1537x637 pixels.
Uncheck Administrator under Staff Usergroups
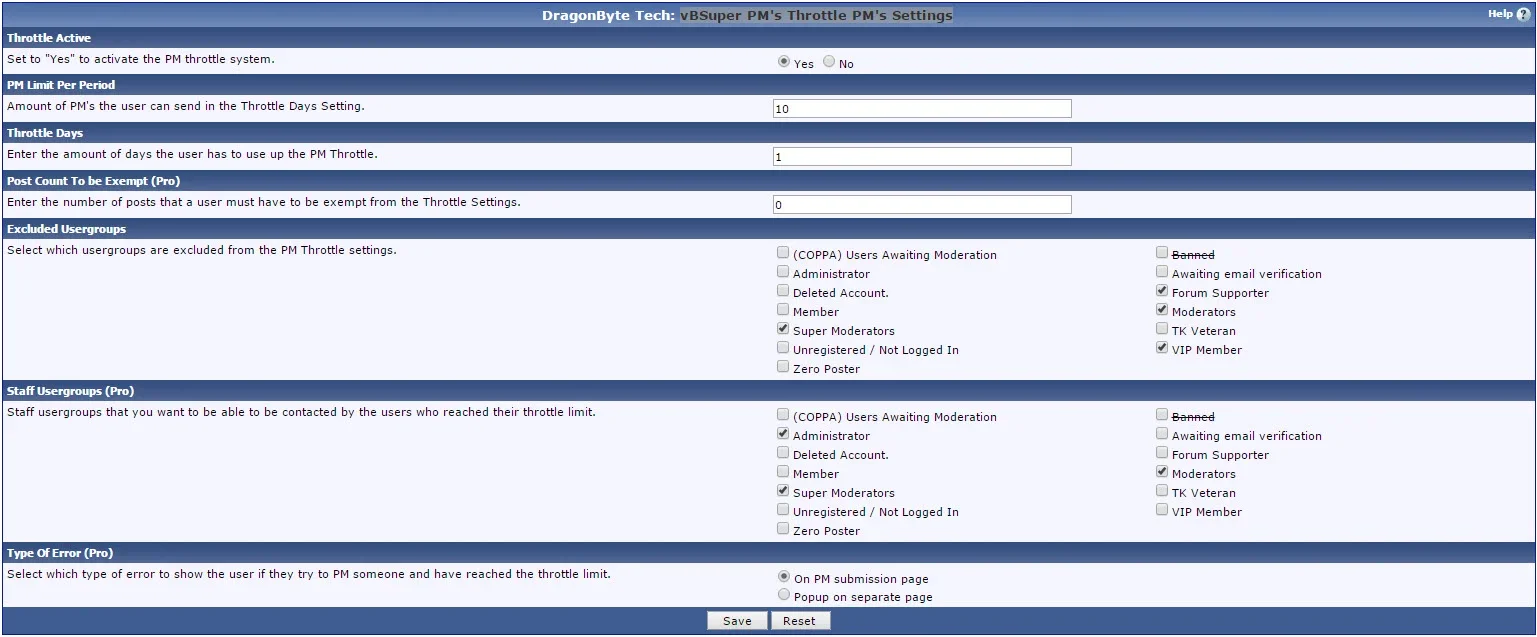[x=783, y=434]
